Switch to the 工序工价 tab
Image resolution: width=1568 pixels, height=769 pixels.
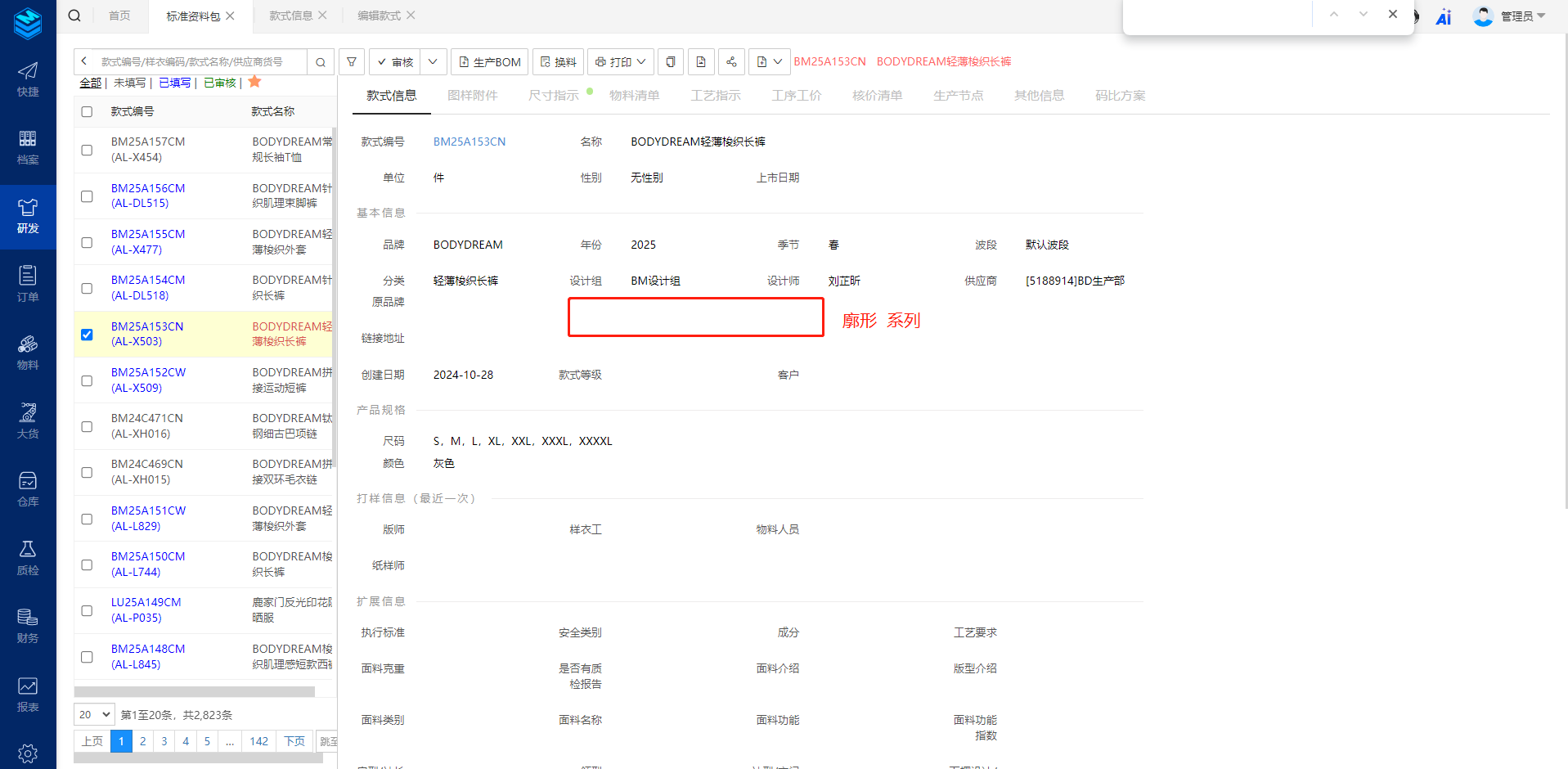[x=796, y=96]
